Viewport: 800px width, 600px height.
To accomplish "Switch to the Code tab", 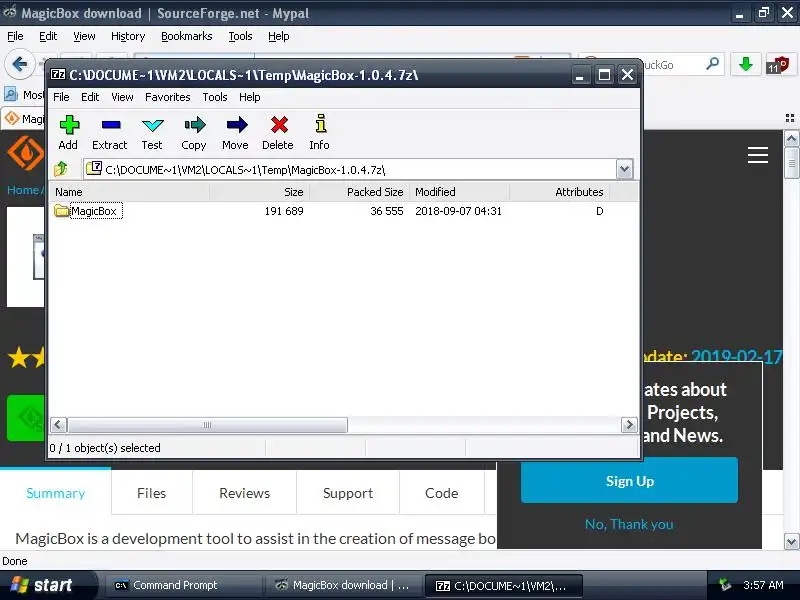I will pyautogui.click(x=441, y=493).
